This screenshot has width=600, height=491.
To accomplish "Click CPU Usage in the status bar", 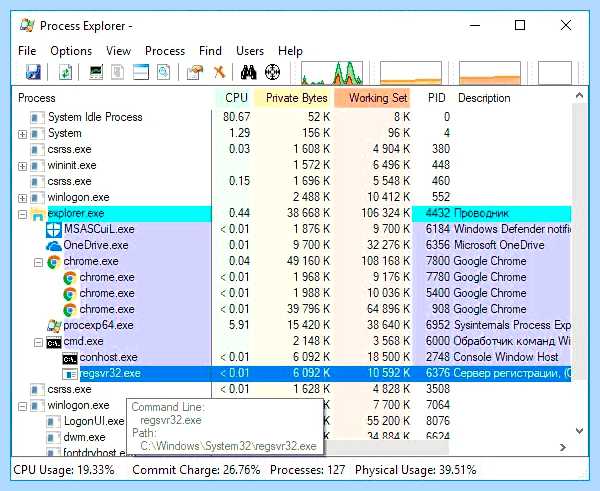I will (x=64, y=470).
